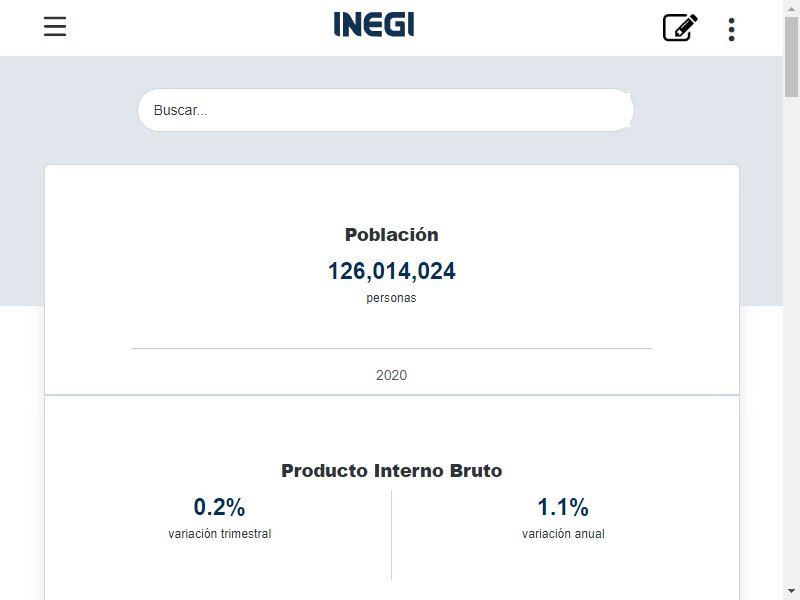800x600 pixels.
Task: Click the 1.1% annual variation value
Action: (563, 507)
